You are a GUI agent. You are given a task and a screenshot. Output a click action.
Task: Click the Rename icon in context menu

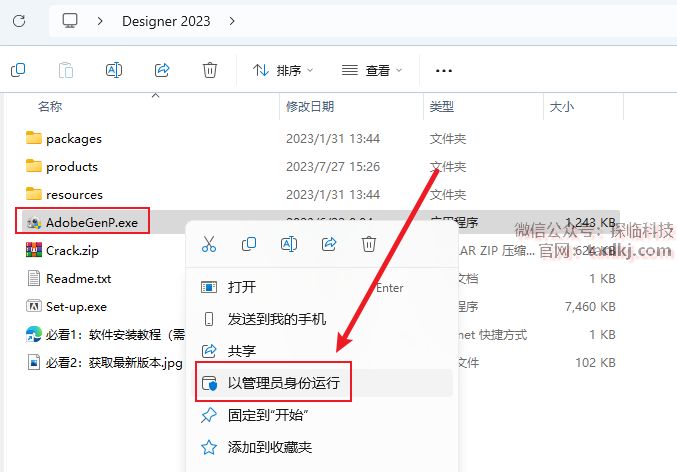pos(289,244)
